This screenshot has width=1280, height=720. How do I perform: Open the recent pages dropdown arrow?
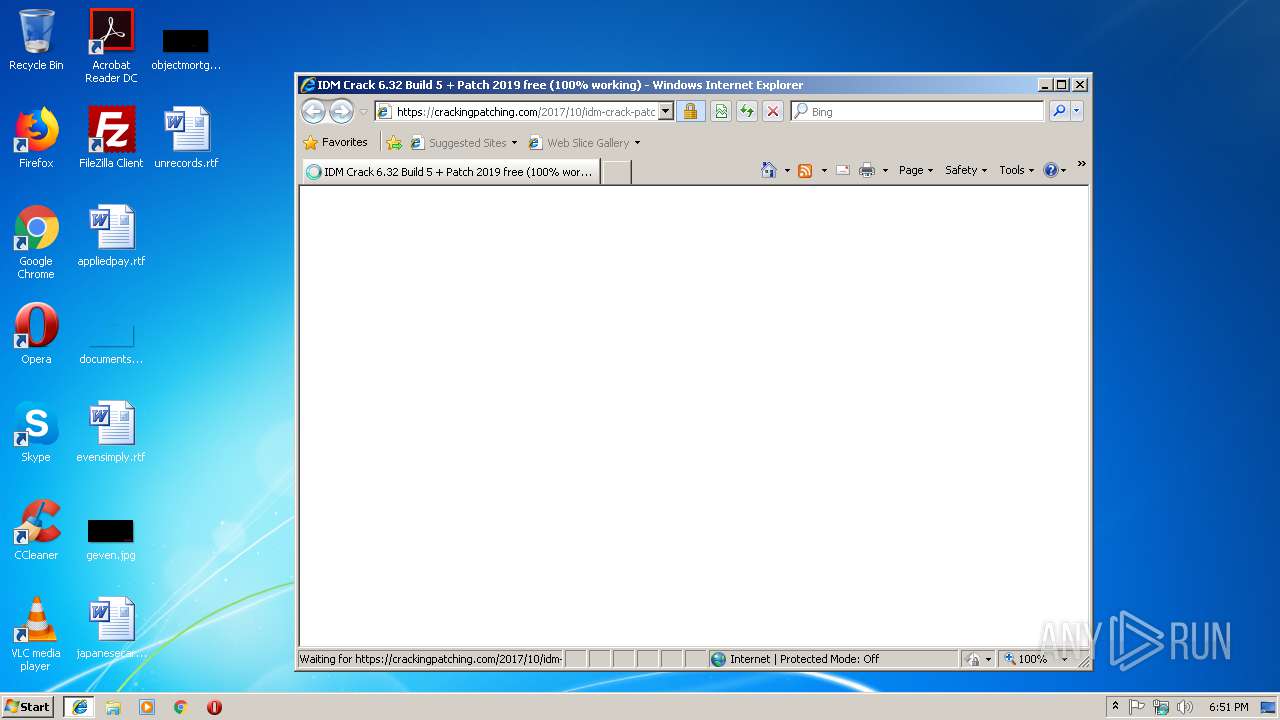pos(364,112)
